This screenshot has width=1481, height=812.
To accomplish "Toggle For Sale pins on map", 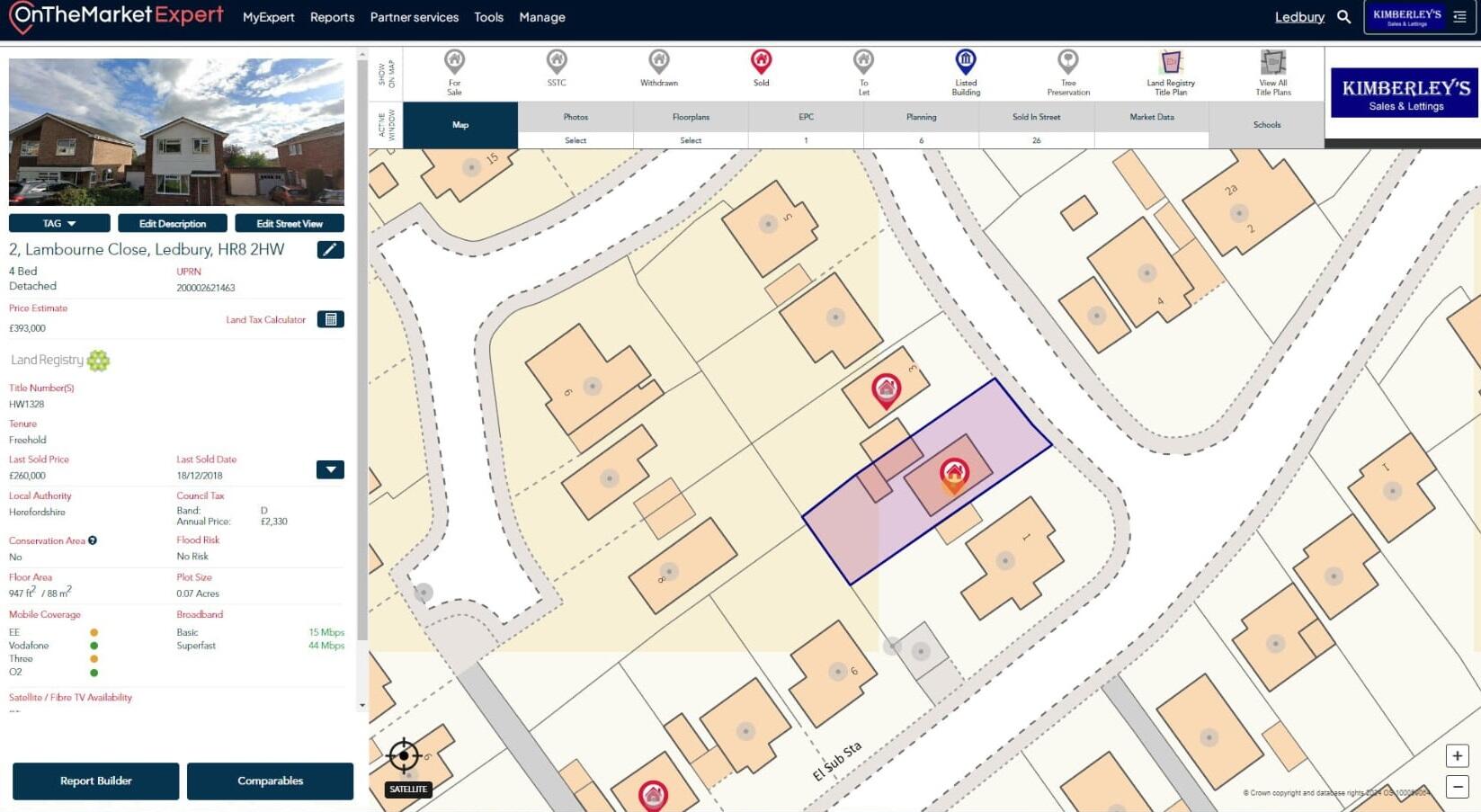I will point(454,62).
